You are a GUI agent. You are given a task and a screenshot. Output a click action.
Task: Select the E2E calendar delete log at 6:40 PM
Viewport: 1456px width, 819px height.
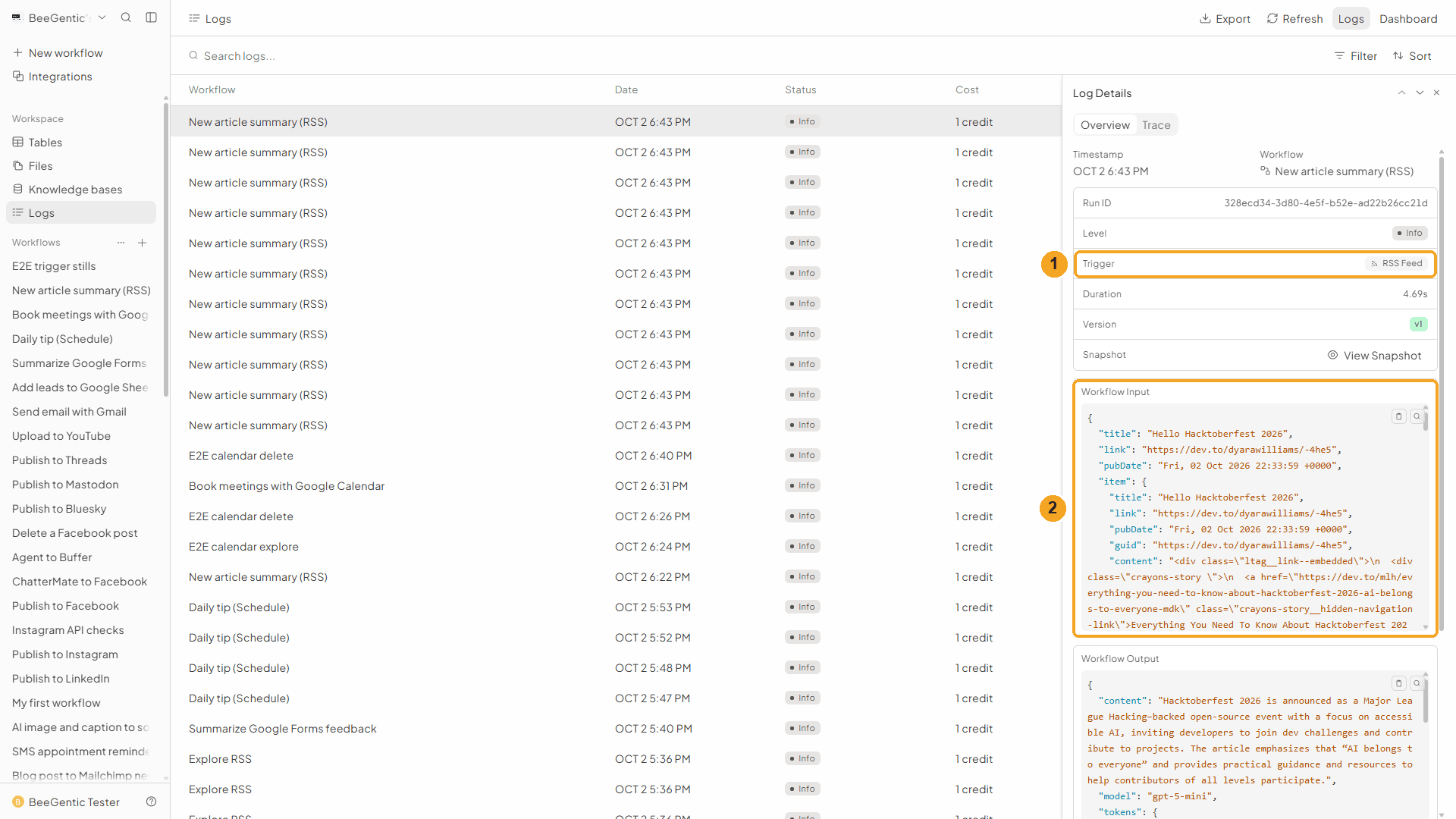(616, 455)
